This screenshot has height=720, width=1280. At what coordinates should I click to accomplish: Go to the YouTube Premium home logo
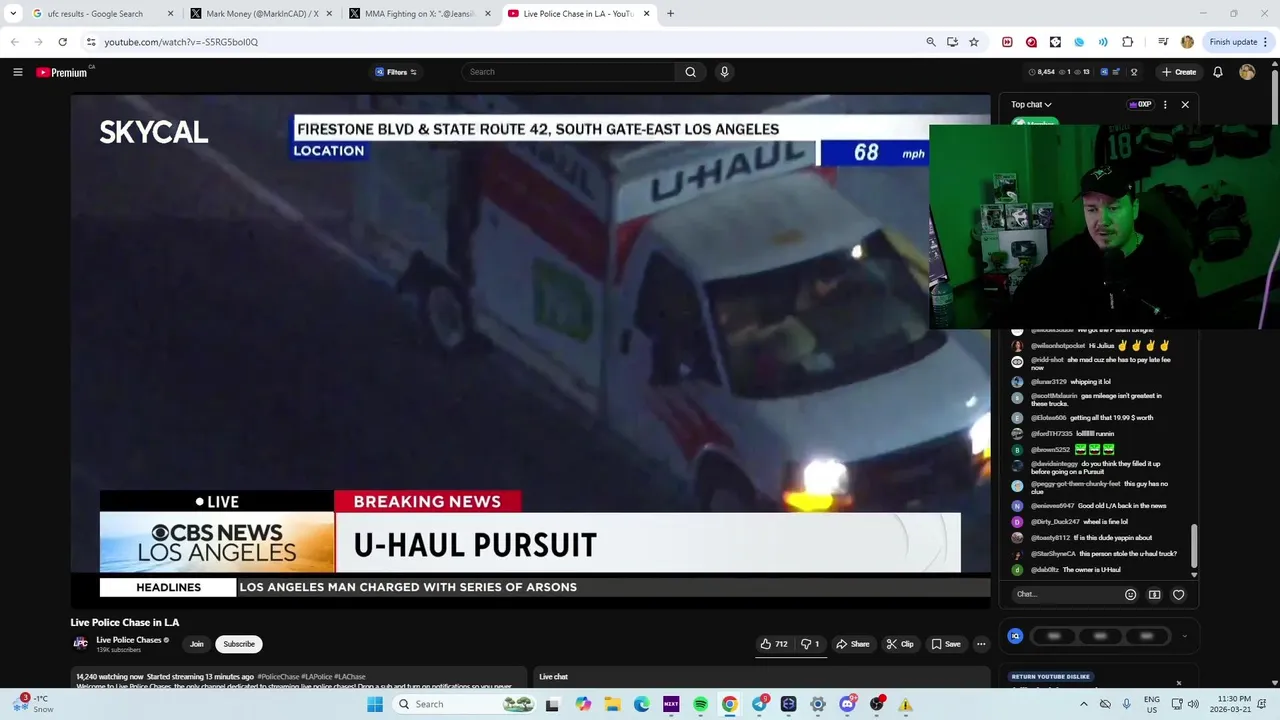62,72
